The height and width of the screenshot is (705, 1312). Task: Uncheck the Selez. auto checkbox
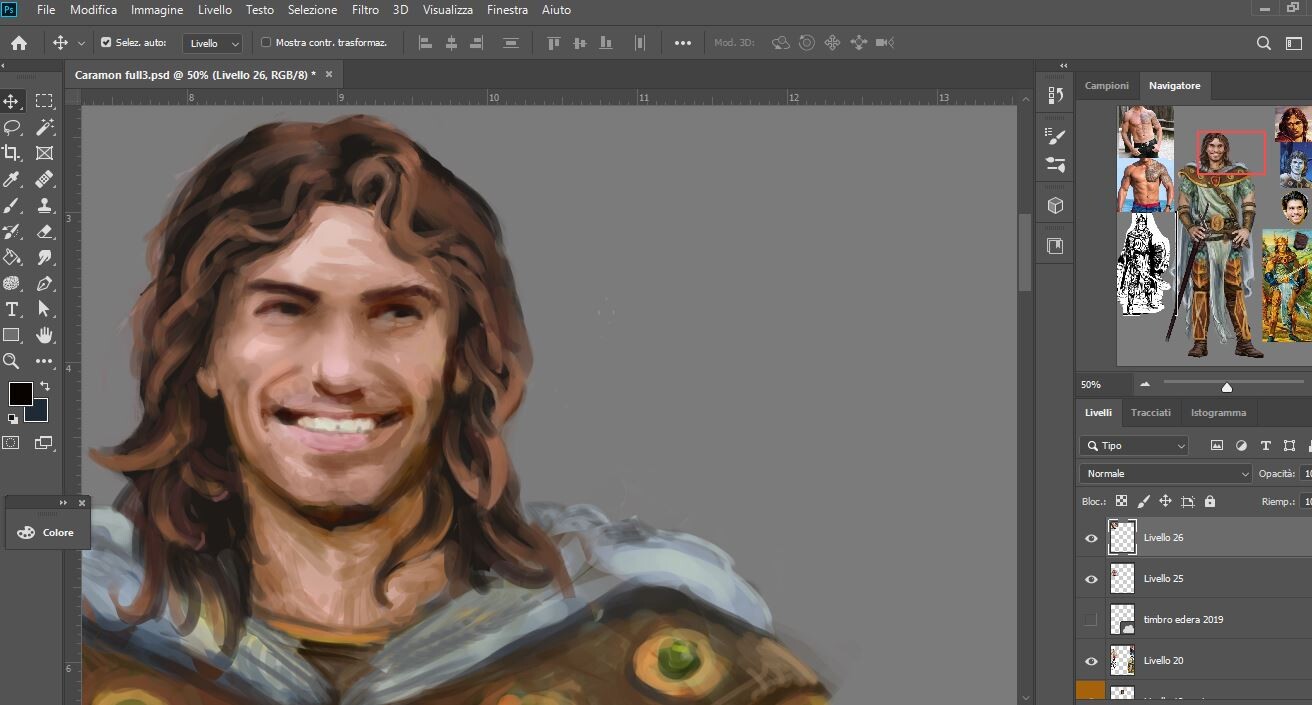point(106,43)
